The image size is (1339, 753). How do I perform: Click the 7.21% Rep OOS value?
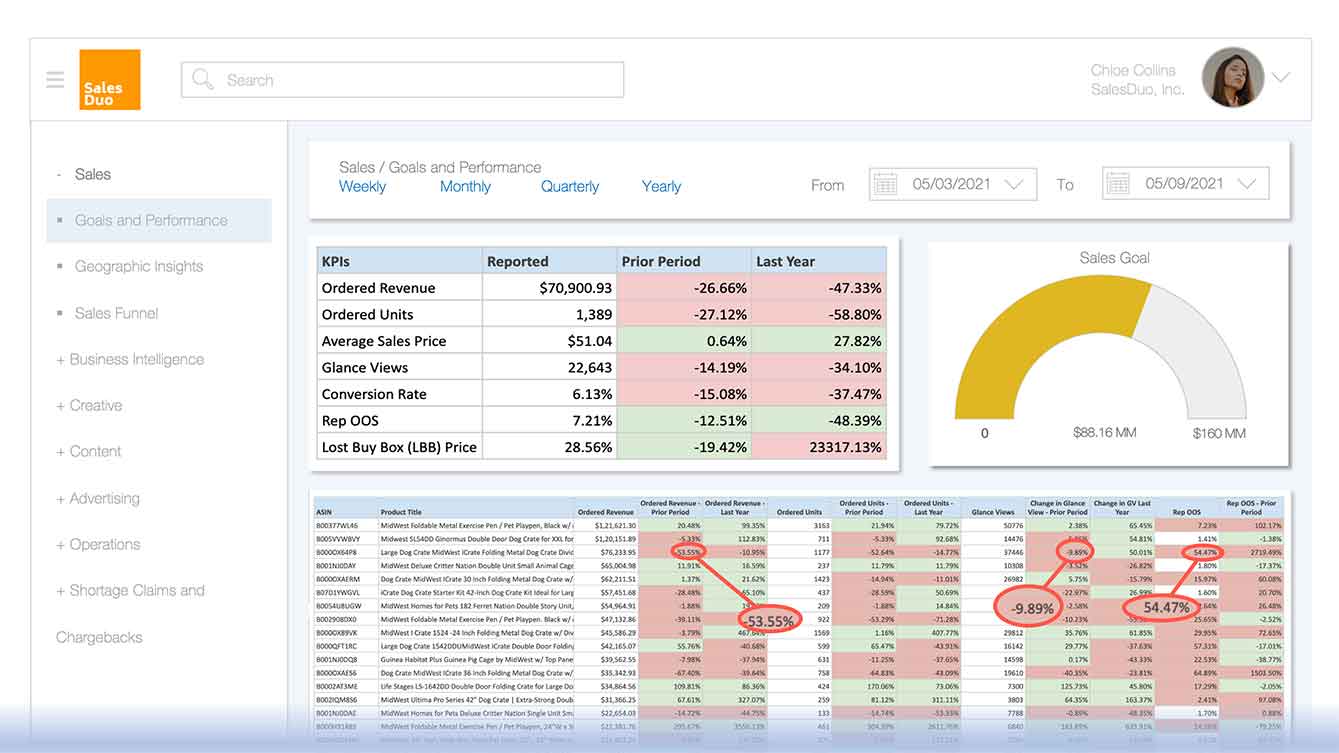pos(549,420)
